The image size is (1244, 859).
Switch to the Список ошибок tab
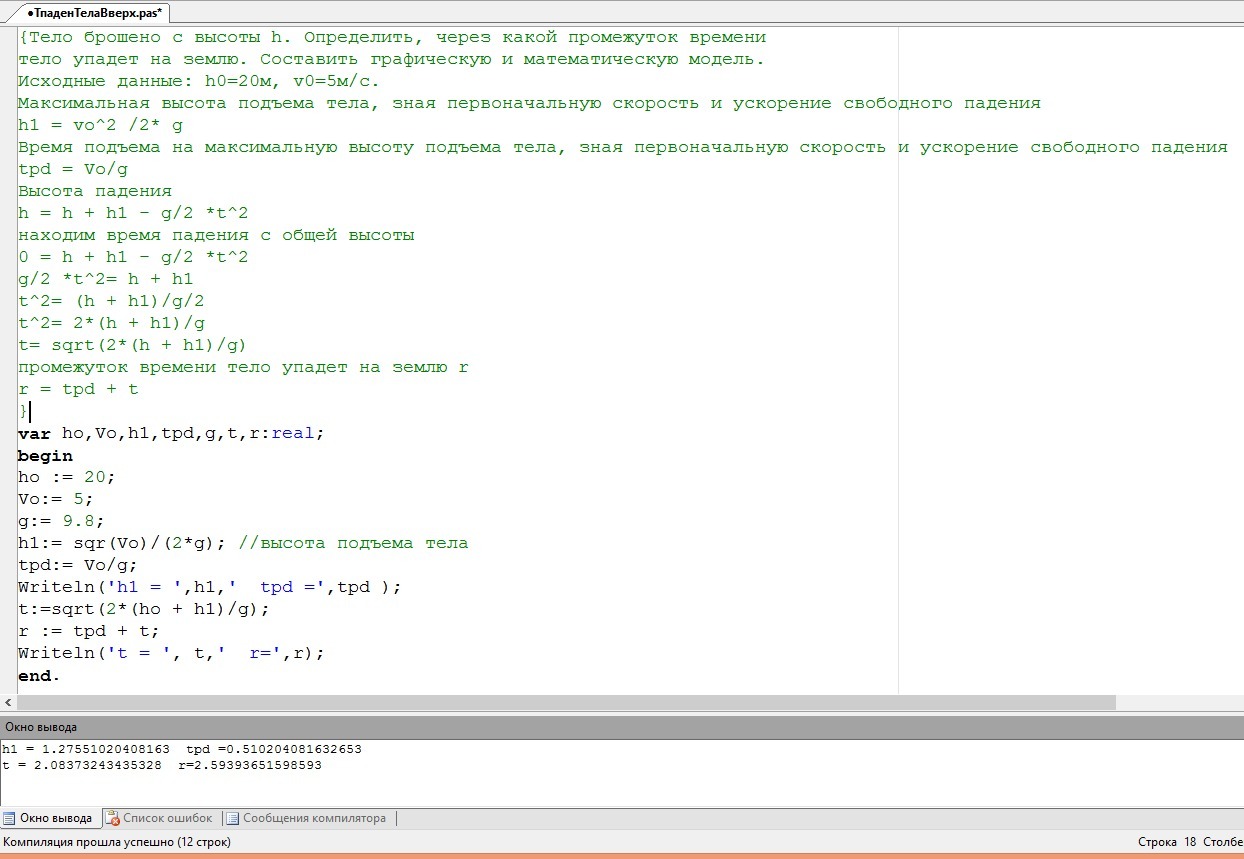[167, 818]
